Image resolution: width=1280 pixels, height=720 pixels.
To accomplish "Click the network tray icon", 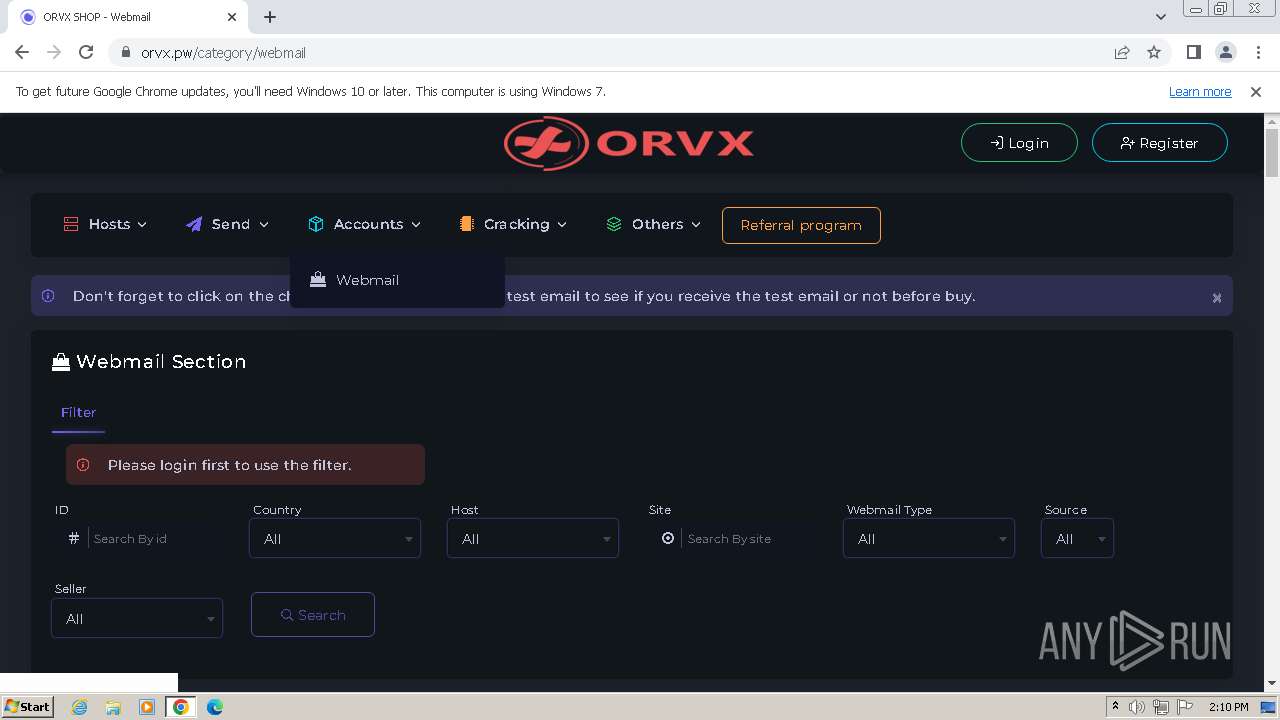I will point(1161,707).
